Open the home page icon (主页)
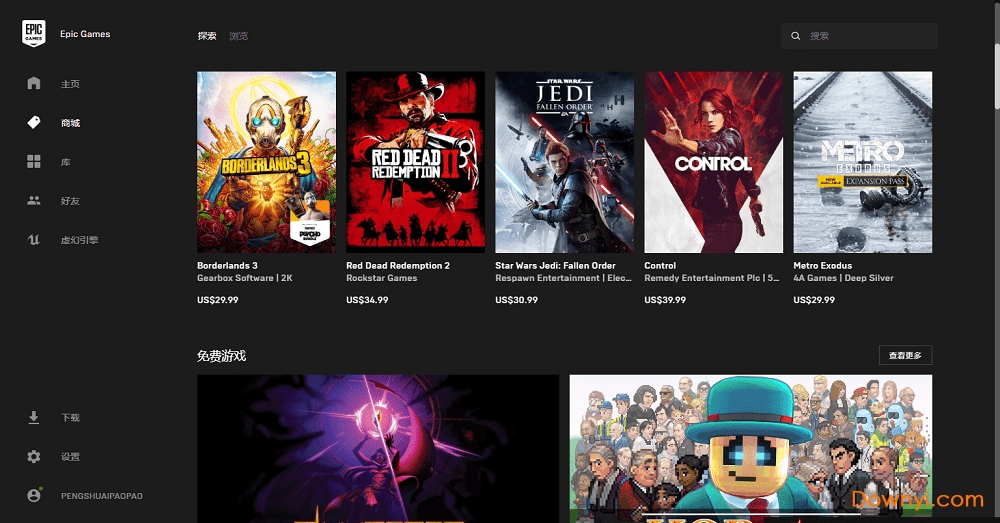Viewport: 1000px width, 523px height. [x=34, y=83]
